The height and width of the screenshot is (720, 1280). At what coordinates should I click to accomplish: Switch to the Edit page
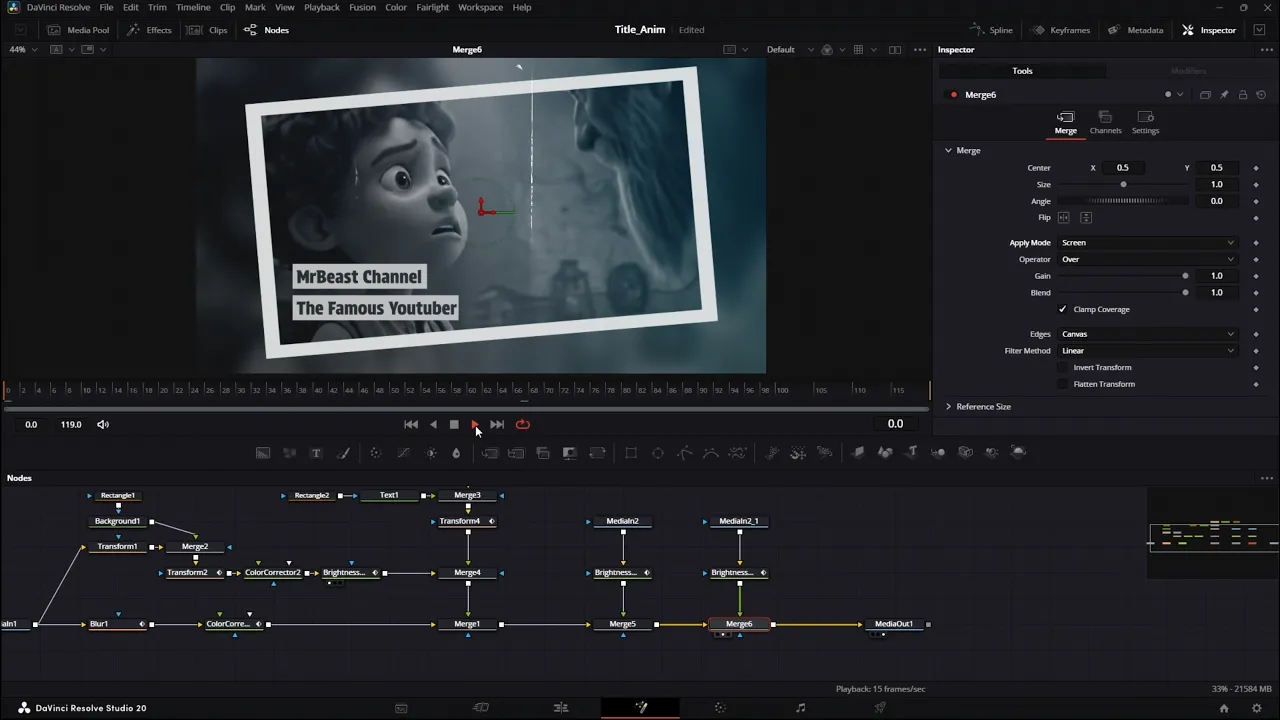click(x=561, y=708)
